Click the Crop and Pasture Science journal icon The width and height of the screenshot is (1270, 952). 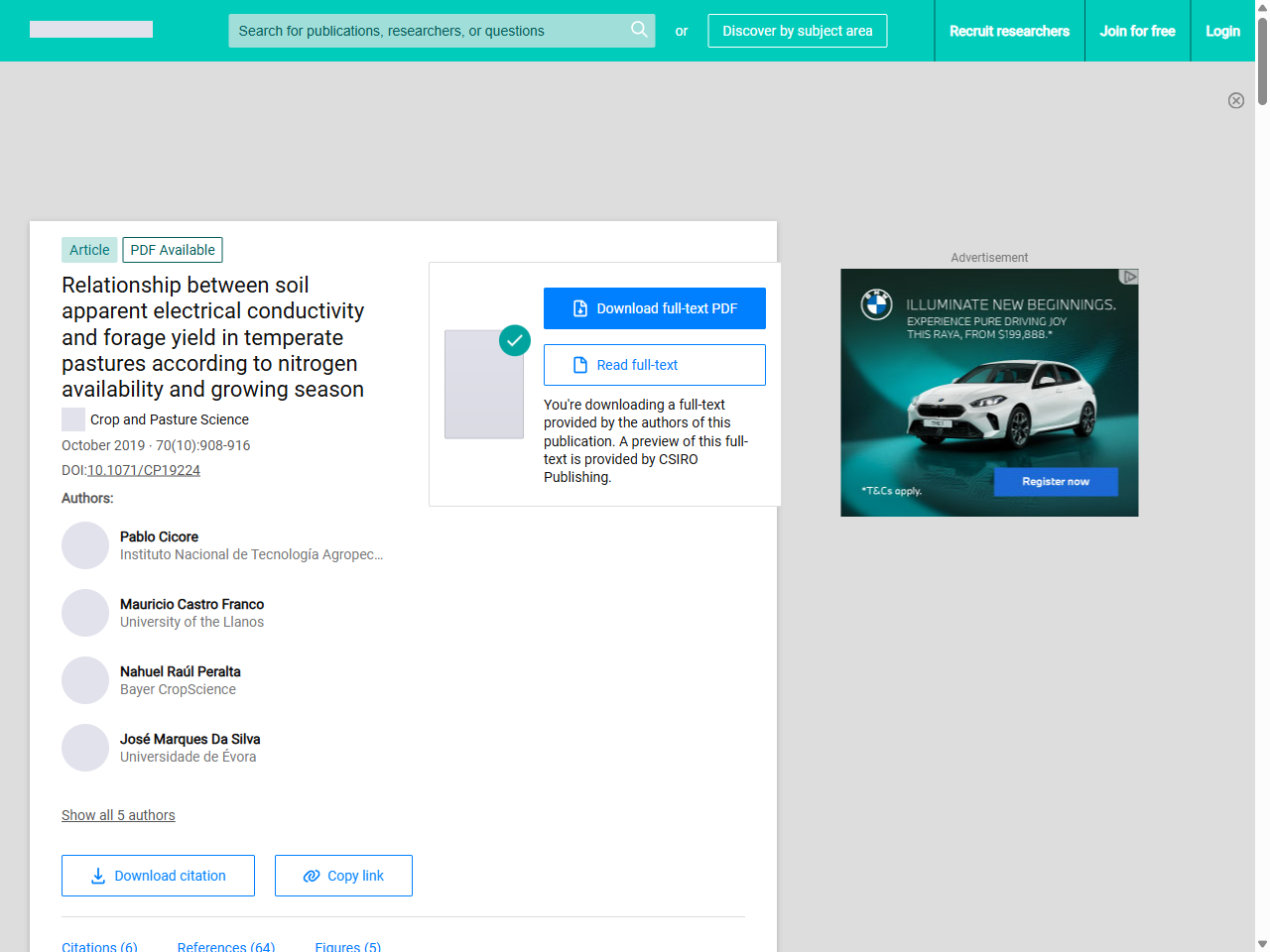(x=73, y=419)
